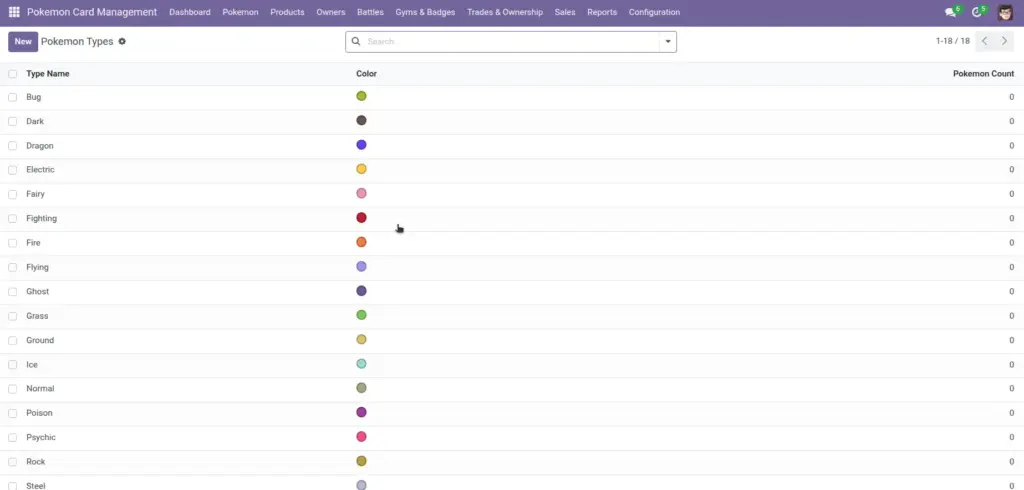Open the gear actions next to Pokemon Types

point(122,41)
